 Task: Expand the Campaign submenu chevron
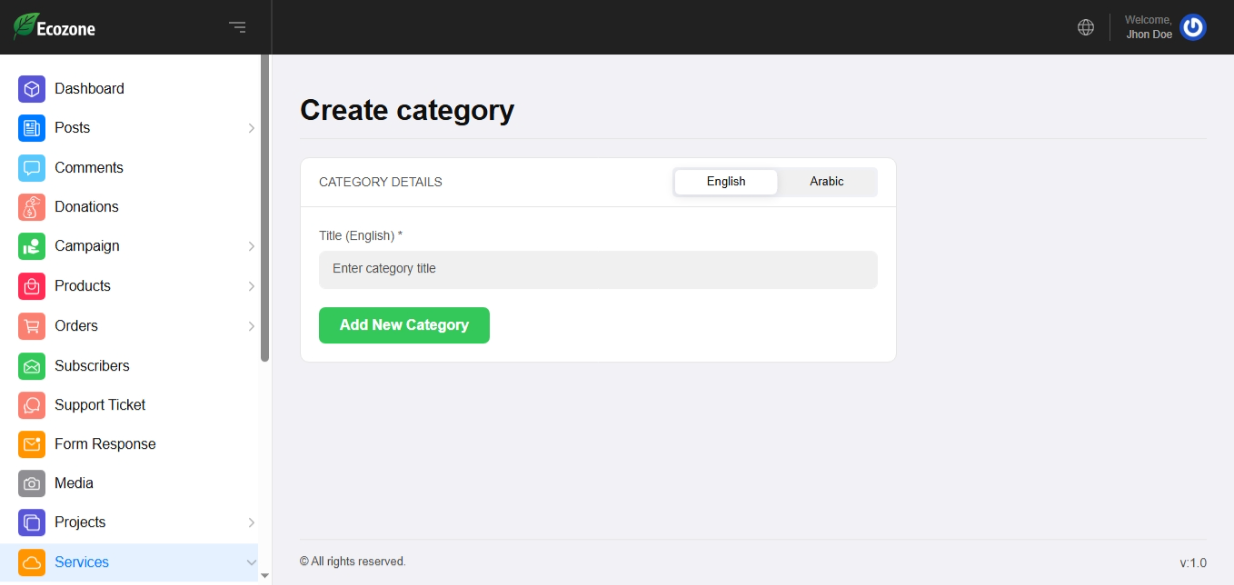[251, 246]
